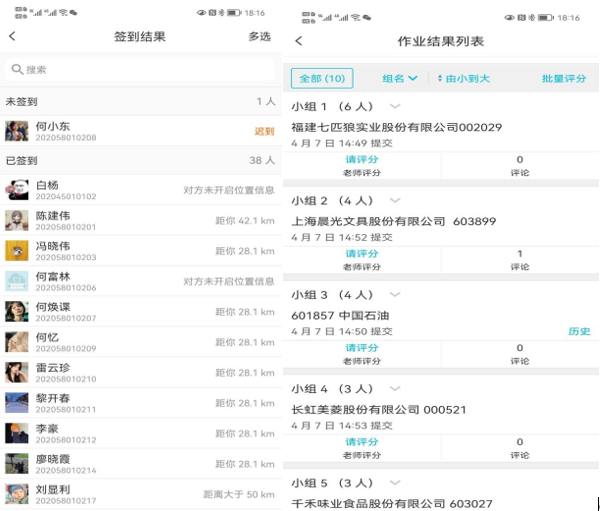Viewport: 600px width, 511px height.
Task: Select student name 白杨
Action: 47,185
